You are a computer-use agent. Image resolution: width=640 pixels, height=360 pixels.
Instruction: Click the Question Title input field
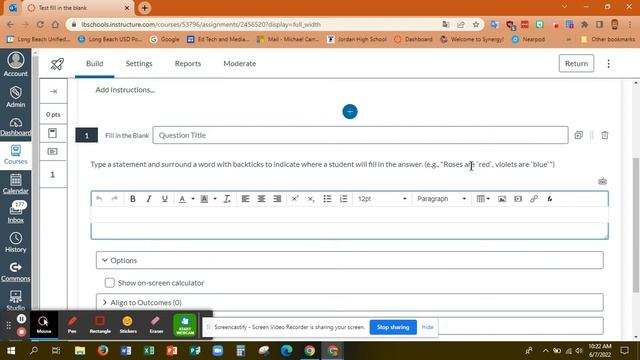click(360, 135)
